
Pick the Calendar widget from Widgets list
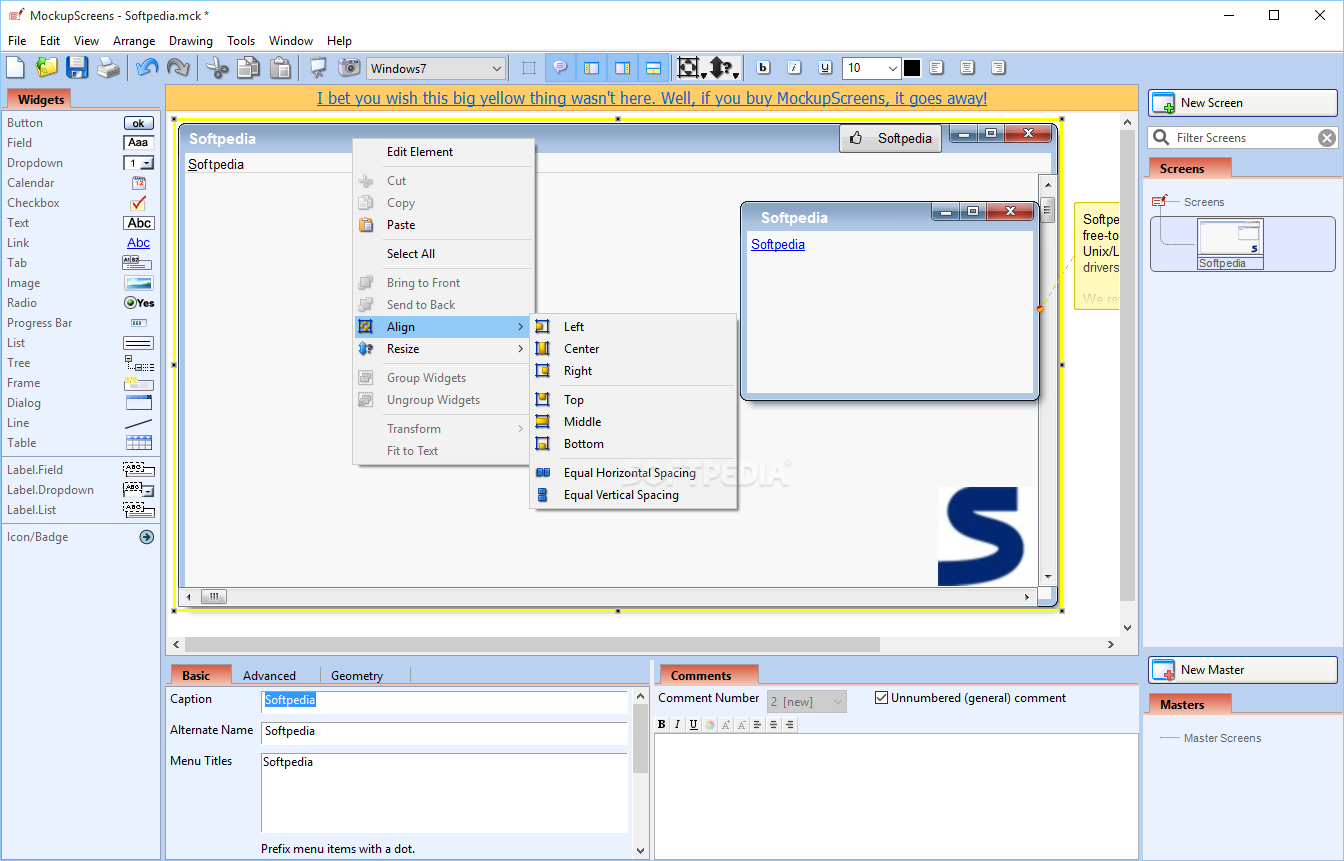[80, 183]
